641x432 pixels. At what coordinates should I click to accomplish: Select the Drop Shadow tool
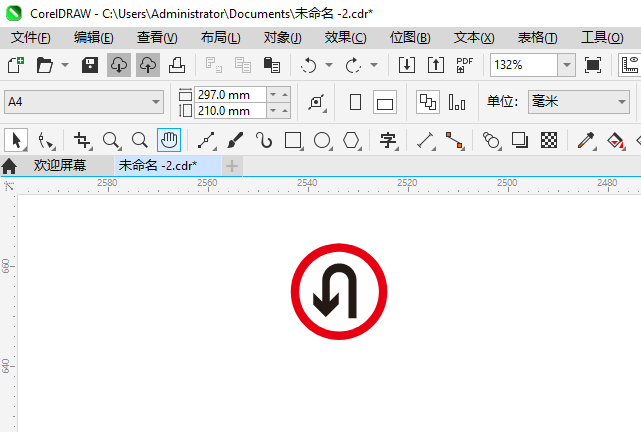520,141
